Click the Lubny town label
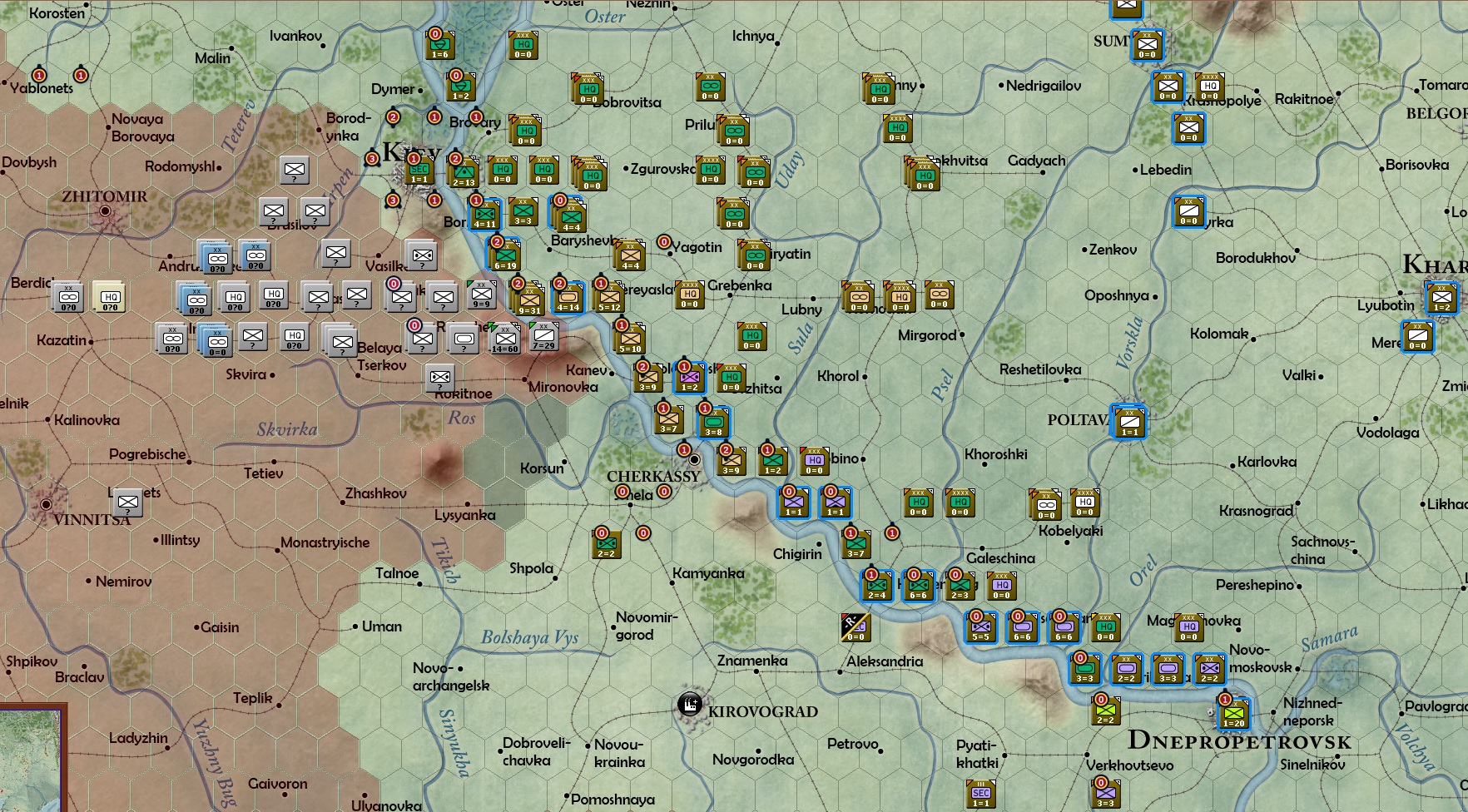This screenshot has width=1468, height=812. point(801,309)
